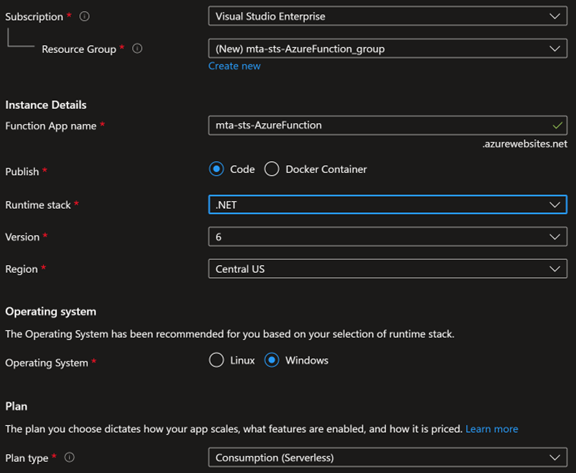Image resolution: width=576 pixels, height=473 pixels.
Task: Click the Subscription dropdown chevron arrow
Action: (555, 17)
